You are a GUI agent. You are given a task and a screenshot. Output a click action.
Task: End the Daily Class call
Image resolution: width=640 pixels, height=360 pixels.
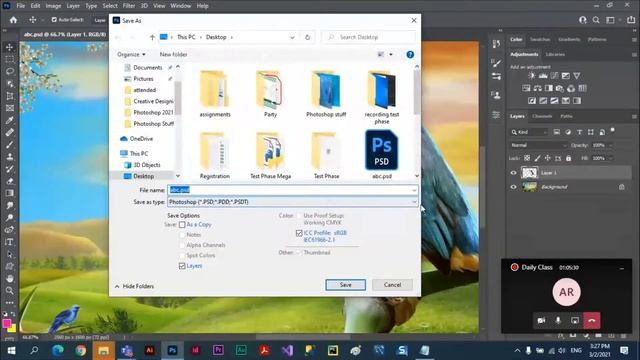coord(592,320)
